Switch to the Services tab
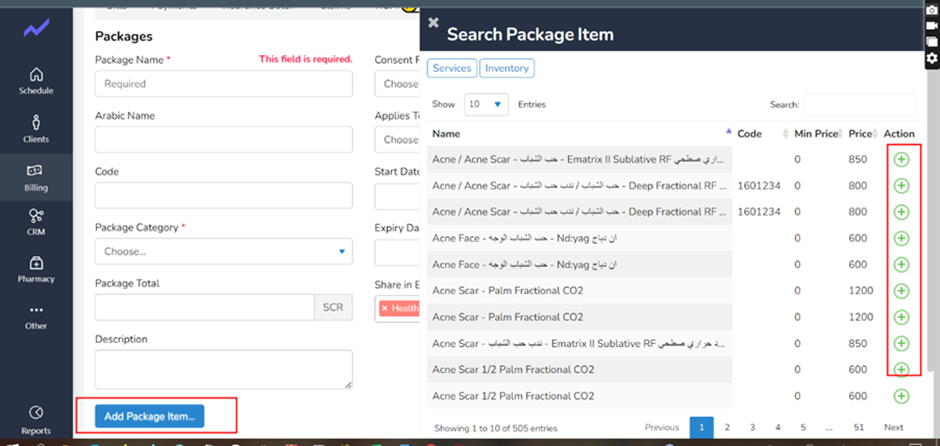The width and height of the screenshot is (940, 446). (x=452, y=68)
